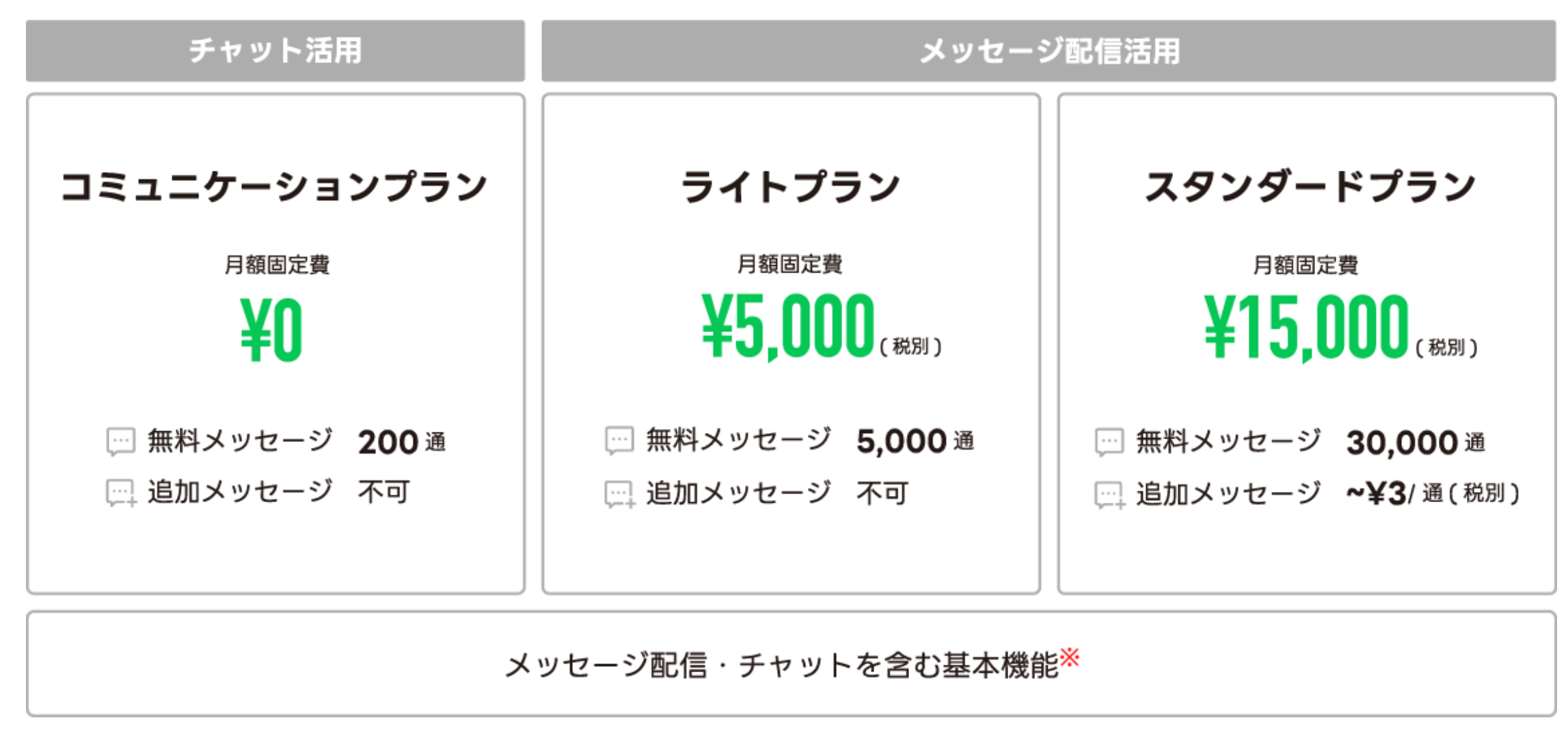Open the コミュニケーションプラン title
Viewport: 1568px width, 731px height.
[x=275, y=187]
